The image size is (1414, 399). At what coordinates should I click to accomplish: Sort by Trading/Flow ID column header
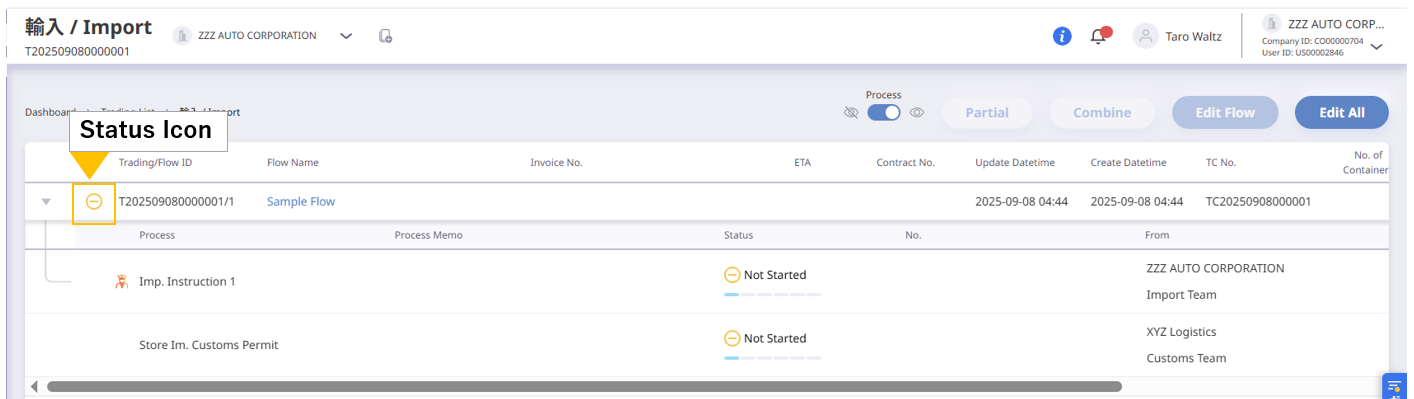click(155, 163)
